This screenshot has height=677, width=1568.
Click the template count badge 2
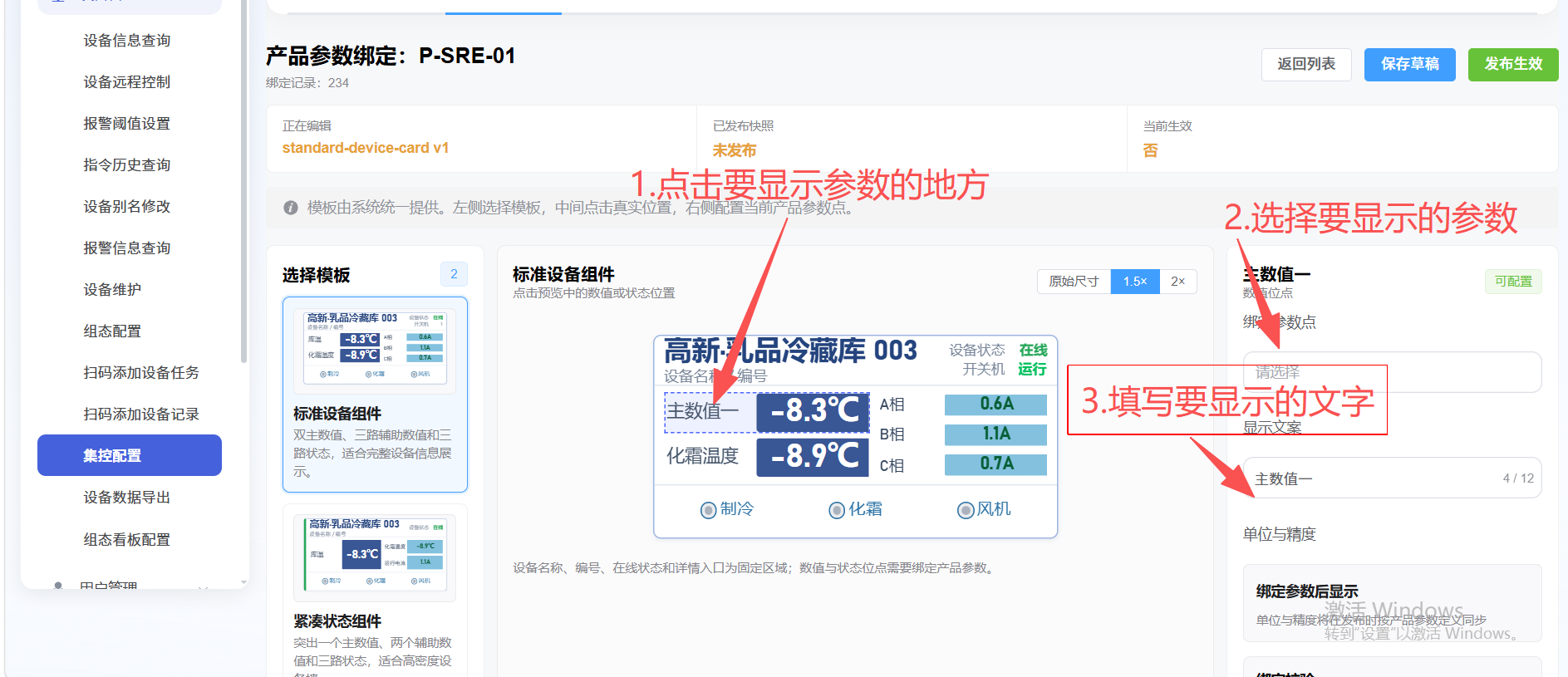point(454,274)
